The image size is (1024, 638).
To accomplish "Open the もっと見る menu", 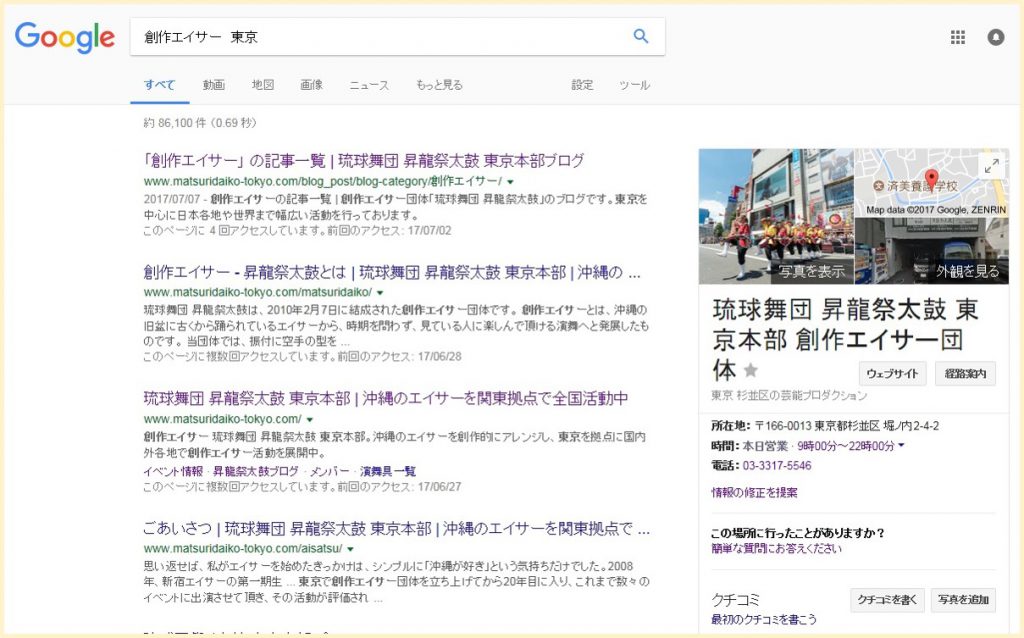I will (439, 85).
